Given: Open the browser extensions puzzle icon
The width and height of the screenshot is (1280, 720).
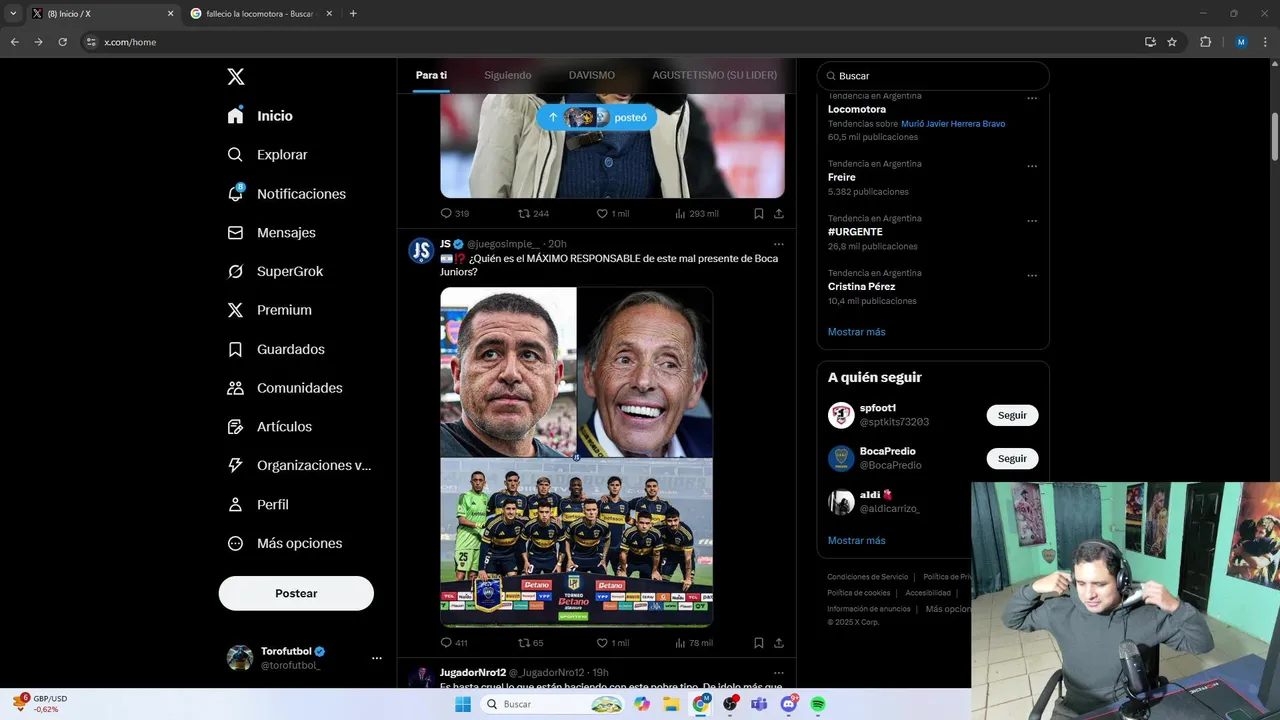Looking at the screenshot, I should click(x=1205, y=42).
